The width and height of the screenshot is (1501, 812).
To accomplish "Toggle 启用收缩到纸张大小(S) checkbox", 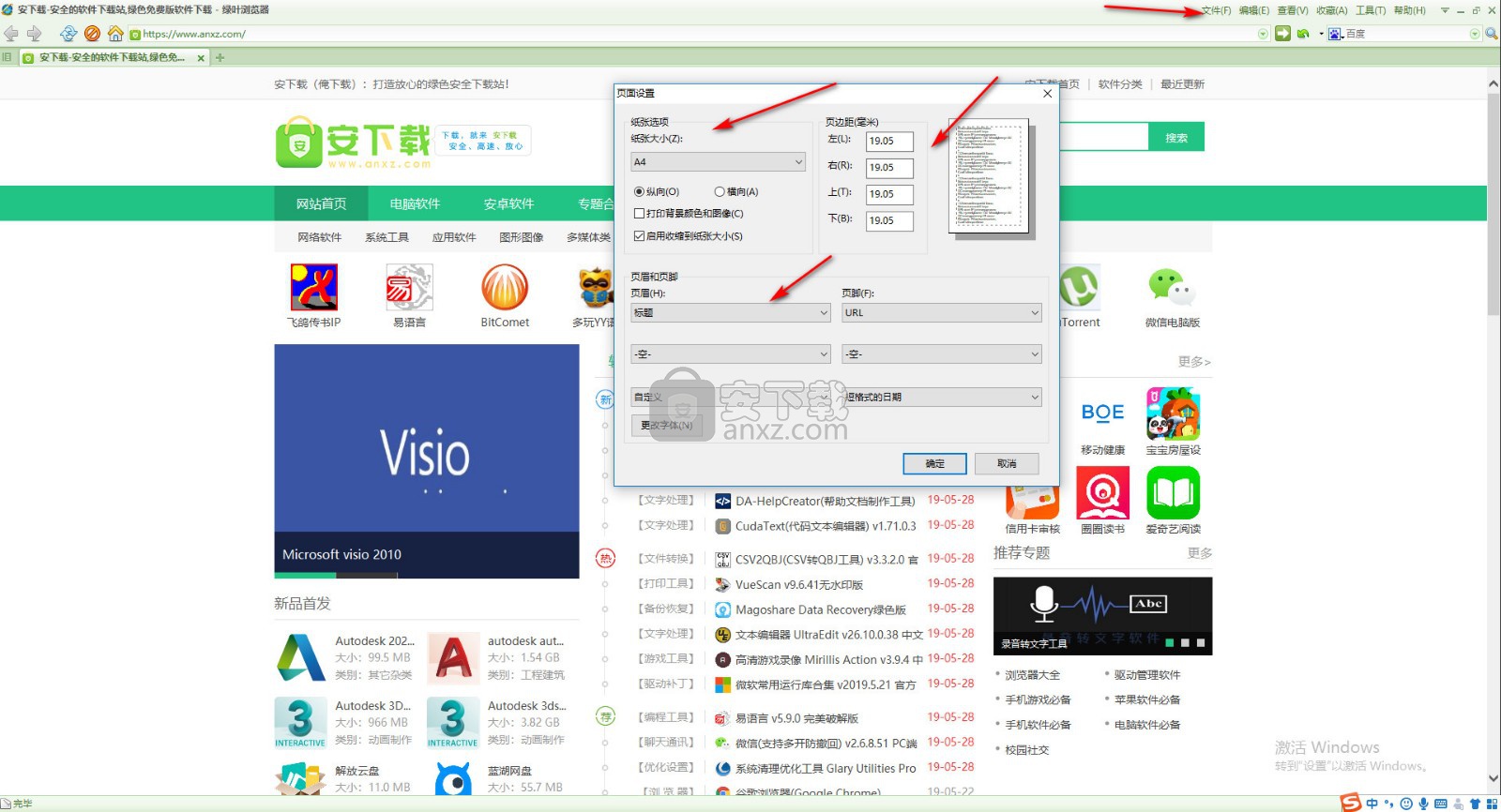I will click(639, 236).
